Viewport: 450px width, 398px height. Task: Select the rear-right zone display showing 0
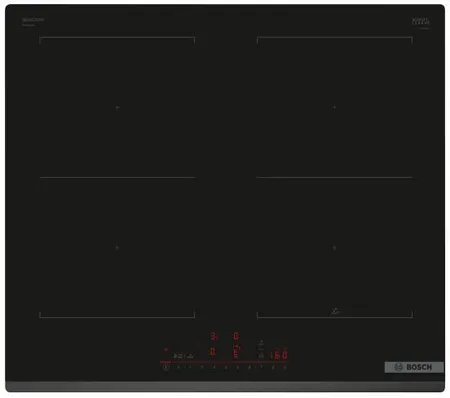point(236,336)
